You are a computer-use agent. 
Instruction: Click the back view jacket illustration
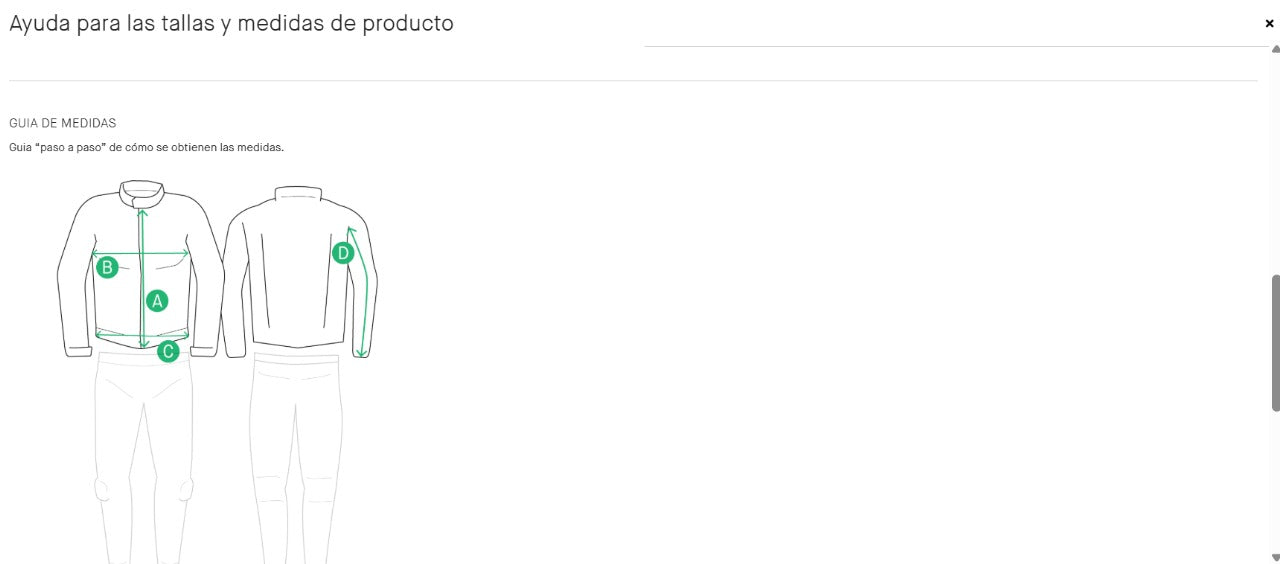(x=300, y=271)
